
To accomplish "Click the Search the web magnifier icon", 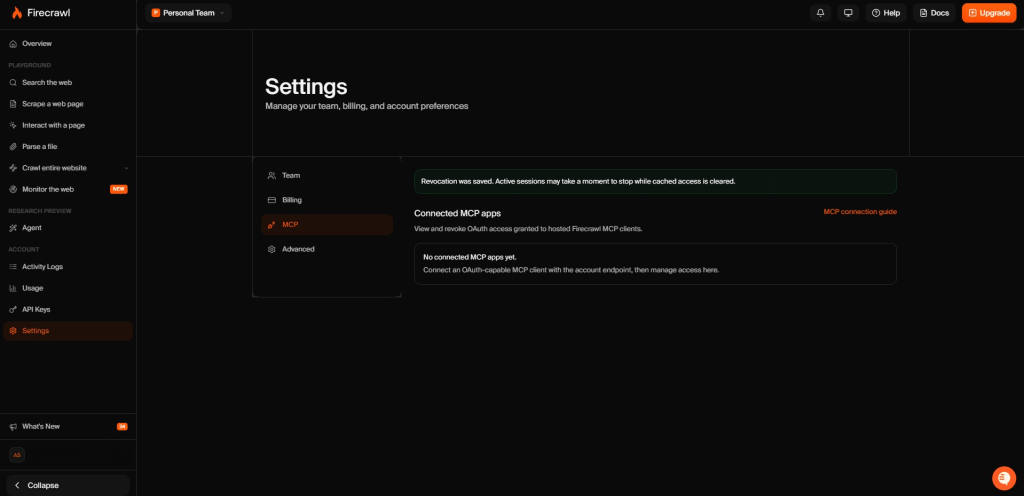I will coord(13,83).
